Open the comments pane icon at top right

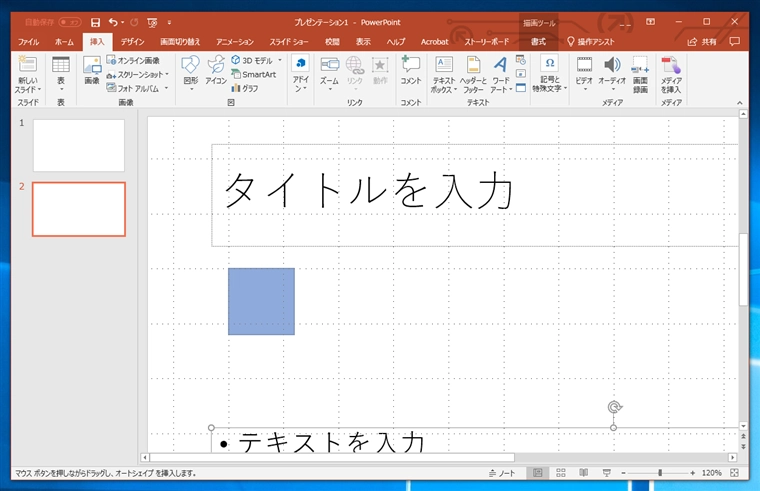click(x=735, y=42)
